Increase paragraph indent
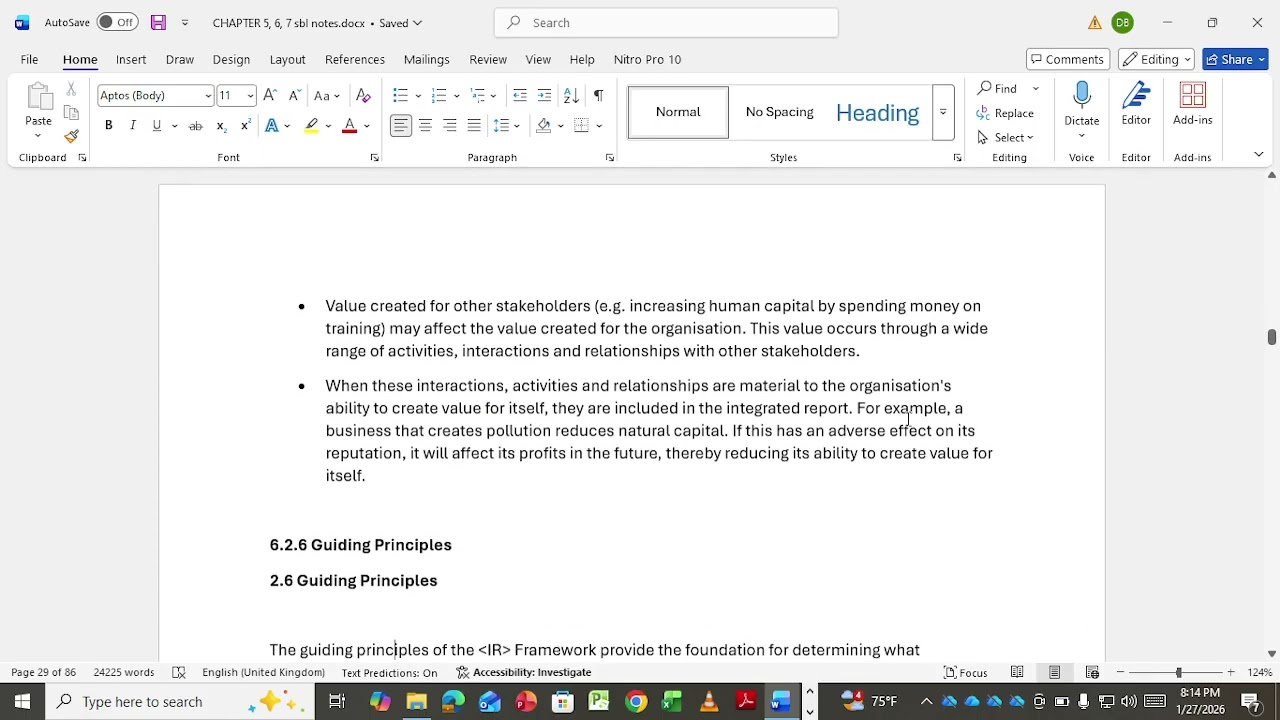 pyautogui.click(x=544, y=95)
